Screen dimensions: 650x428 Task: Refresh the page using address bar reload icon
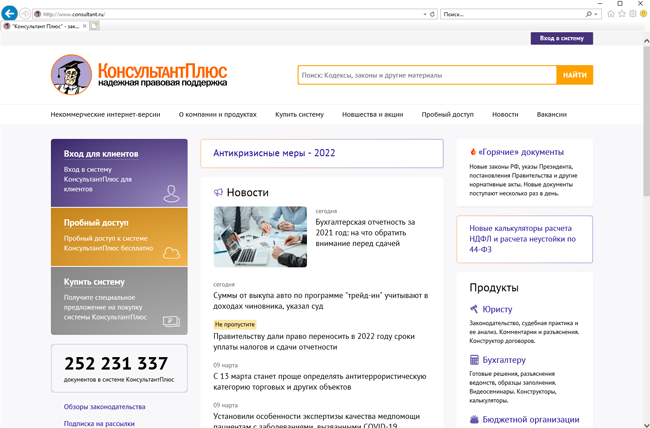tap(432, 14)
